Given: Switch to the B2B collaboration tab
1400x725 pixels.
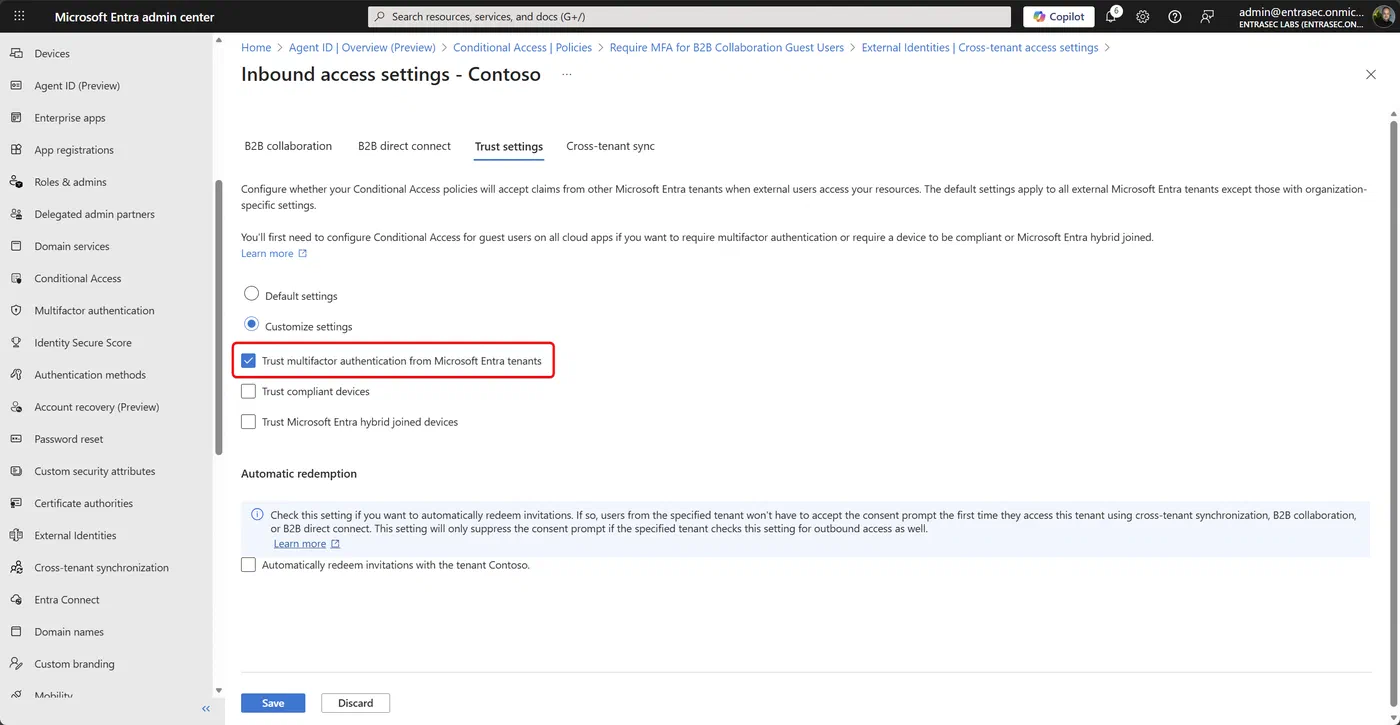Looking at the screenshot, I should click(x=288, y=146).
